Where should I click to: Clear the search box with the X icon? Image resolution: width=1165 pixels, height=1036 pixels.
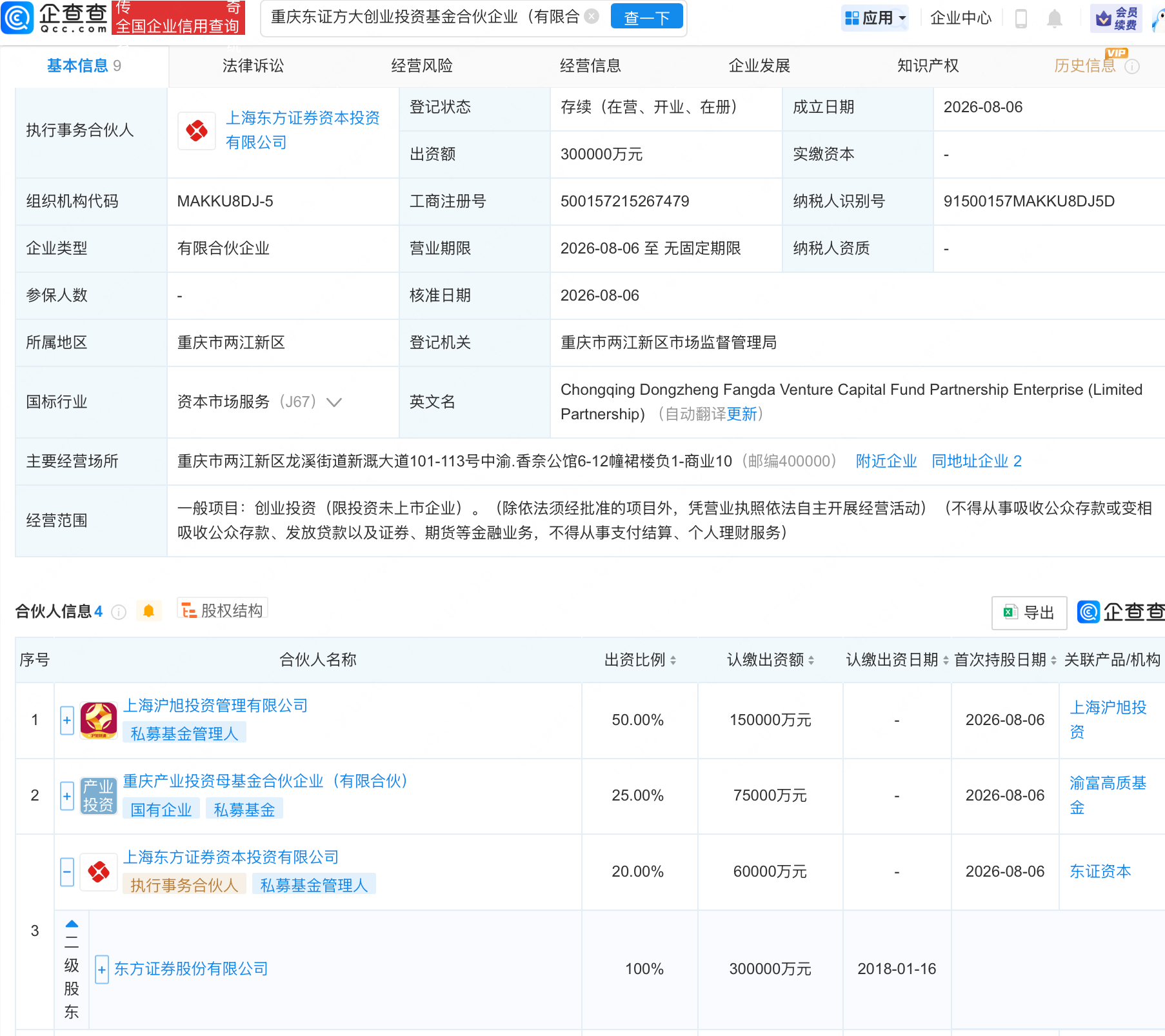tap(592, 16)
